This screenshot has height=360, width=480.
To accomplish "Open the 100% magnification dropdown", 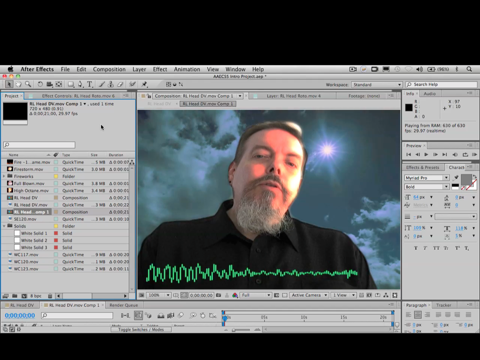I will tap(159, 295).
